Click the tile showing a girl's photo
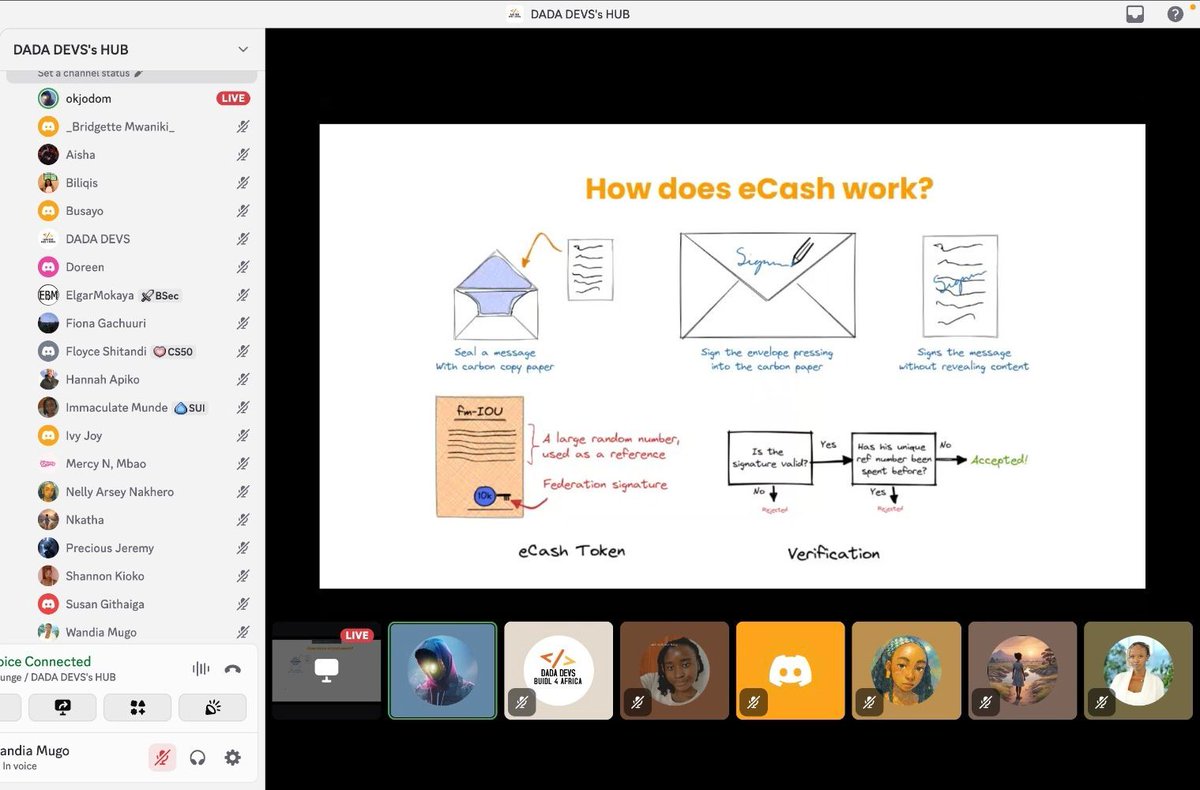This screenshot has width=1200, height=790. [x=674, y=670]
